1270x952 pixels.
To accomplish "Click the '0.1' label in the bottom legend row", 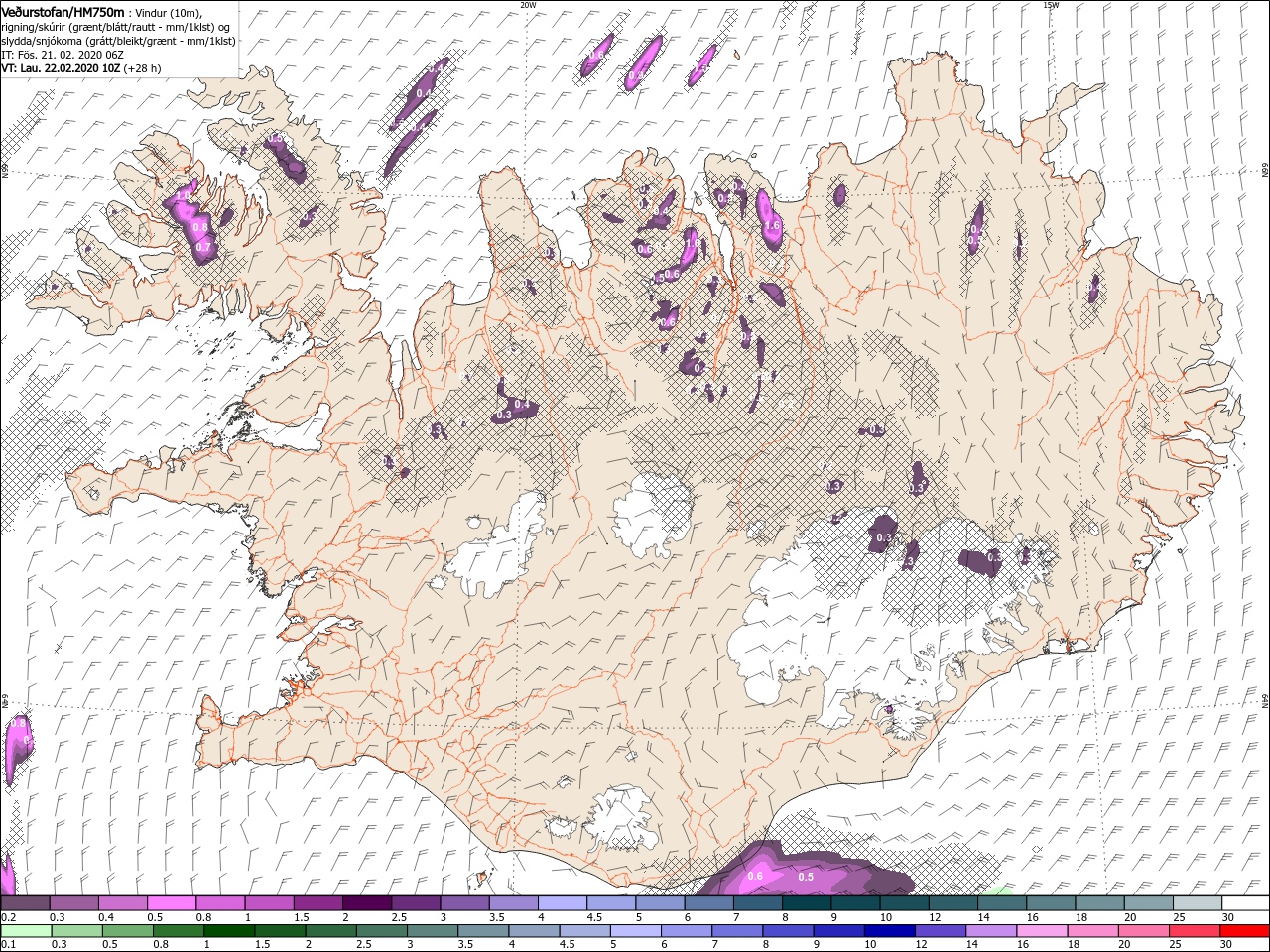I will click(x=9, y=945).
